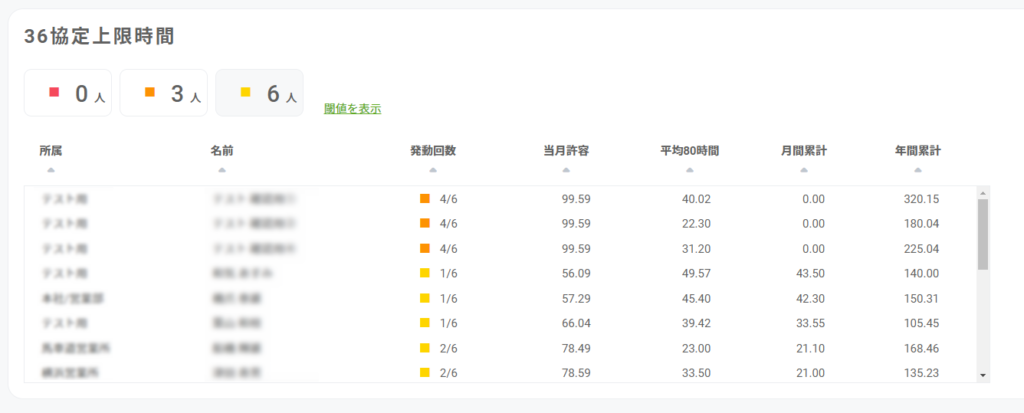This screenshot has height=413, width=1024.
Task: Click the 43.50 月間累計 cell
Action: click(809, 273)
